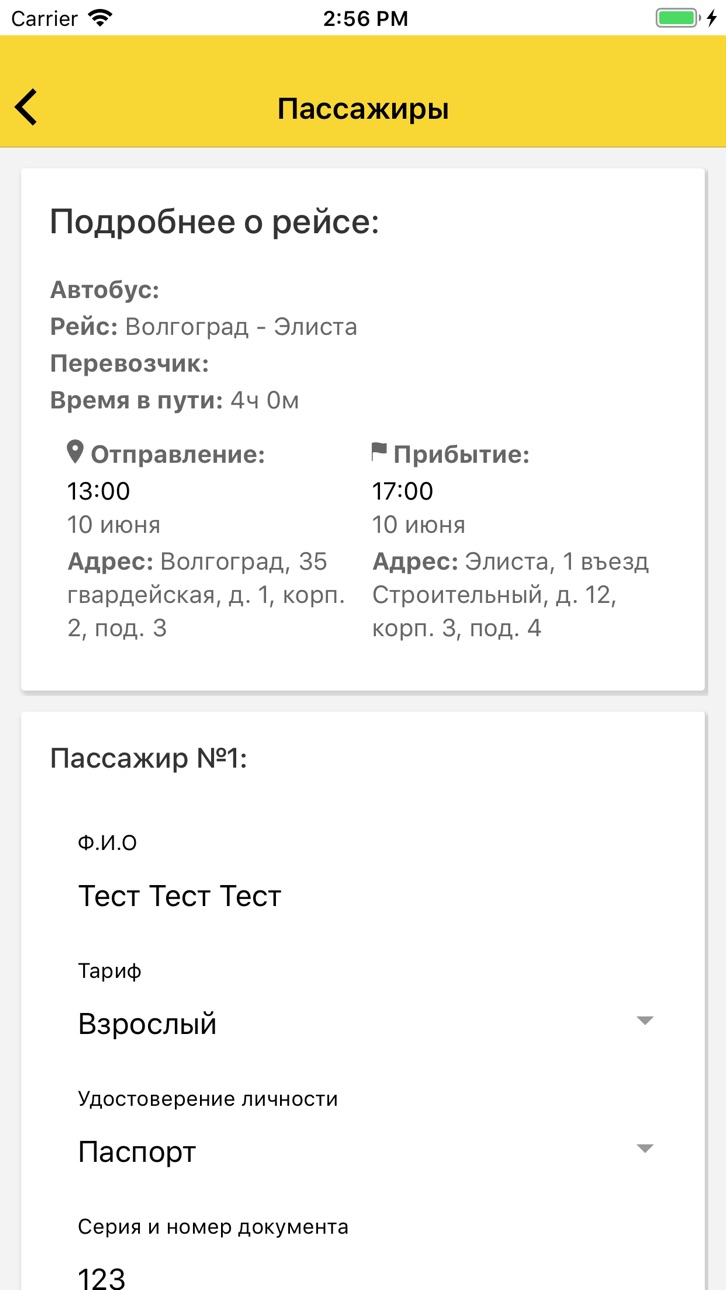Tap the Волгоград departure address text

(x=206, y=595)
